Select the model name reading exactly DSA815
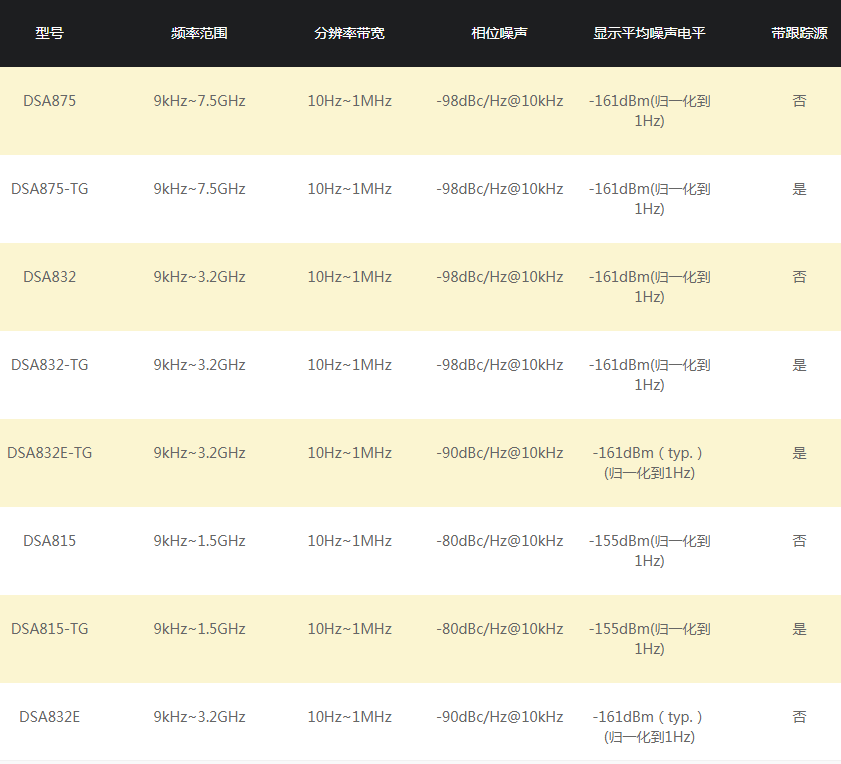This screenshot has width=841, height=764. click(x=49, y=541)
